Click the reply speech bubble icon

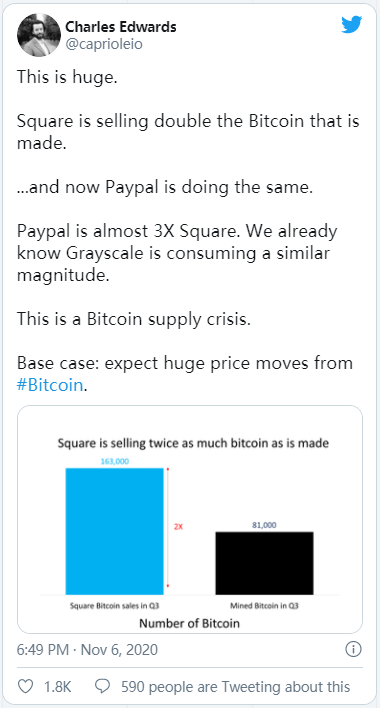point(103,687)
